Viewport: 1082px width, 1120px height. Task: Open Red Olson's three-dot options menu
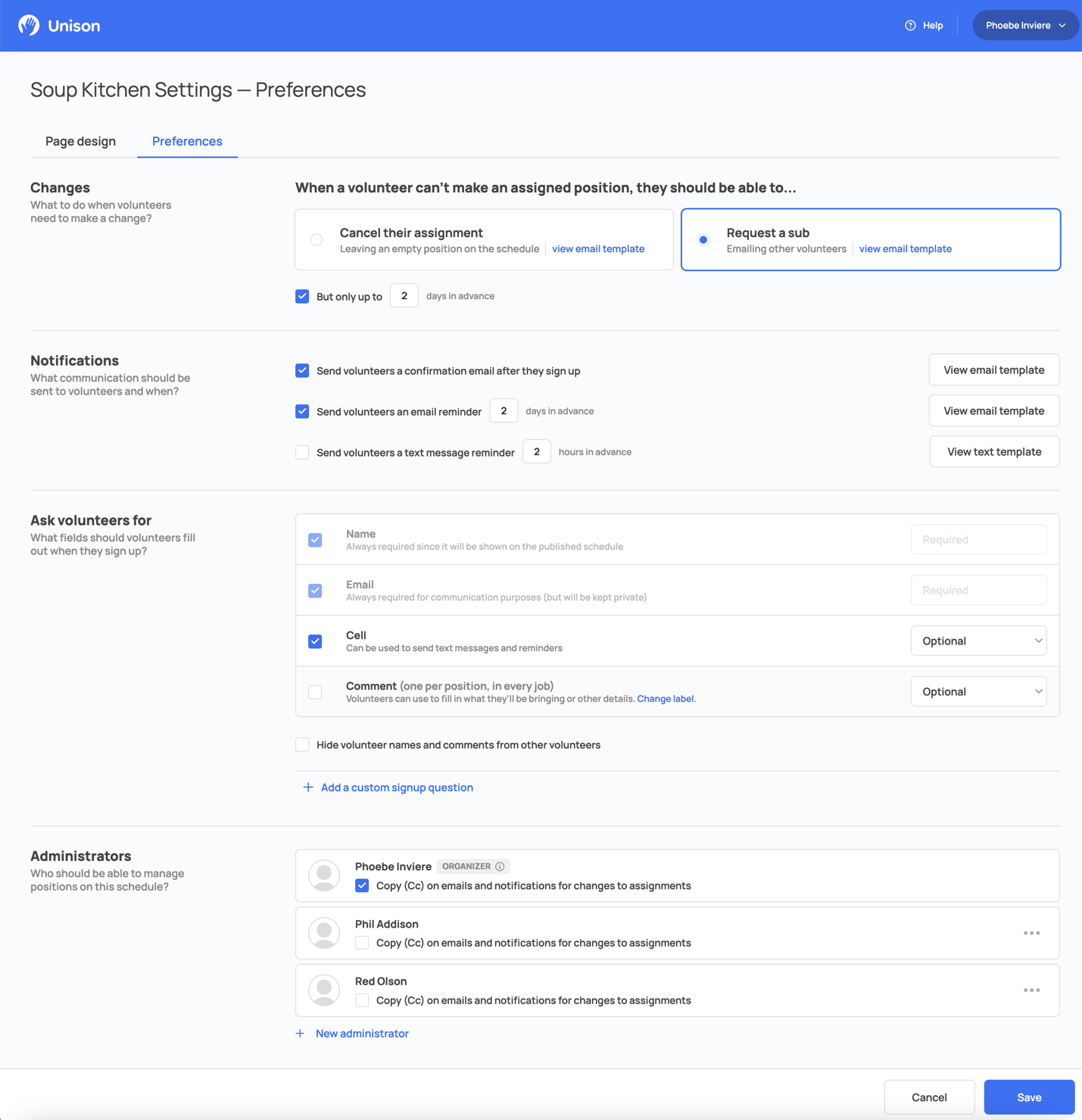pos(1031,991)
